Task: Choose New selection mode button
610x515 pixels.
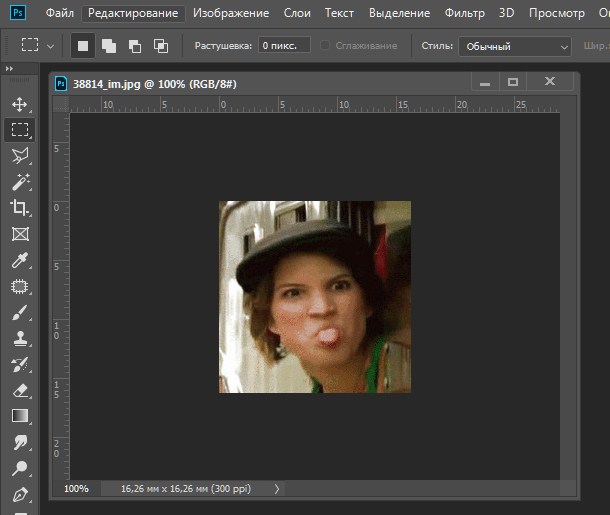Action: pos(82,46)
